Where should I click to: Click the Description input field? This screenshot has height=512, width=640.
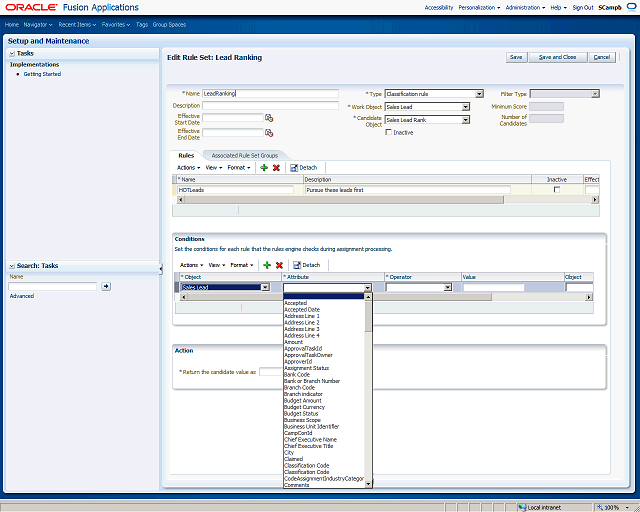tap(270, 106)
